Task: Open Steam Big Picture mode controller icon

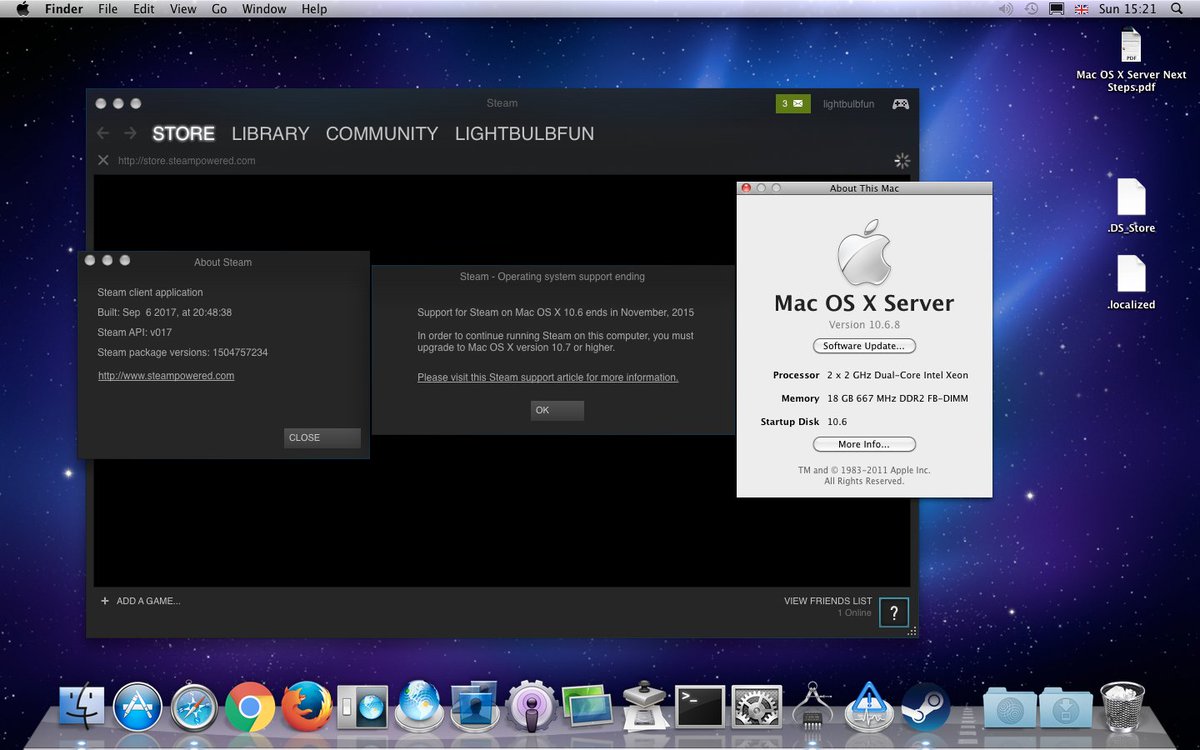Action: coord(900,103)
